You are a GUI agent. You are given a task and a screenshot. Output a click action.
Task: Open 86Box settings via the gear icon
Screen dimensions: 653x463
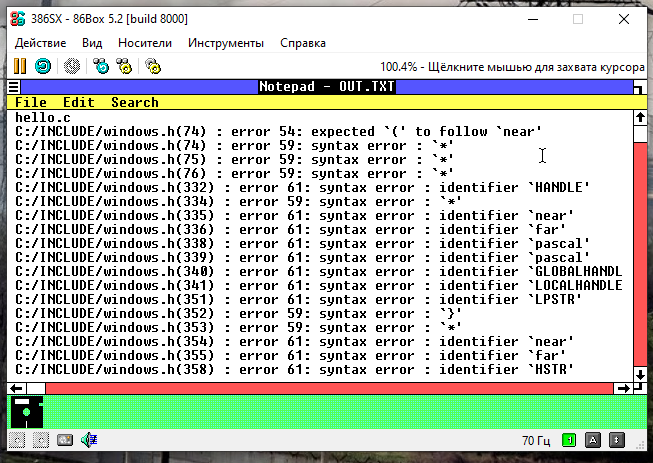(x=152, y=66)
